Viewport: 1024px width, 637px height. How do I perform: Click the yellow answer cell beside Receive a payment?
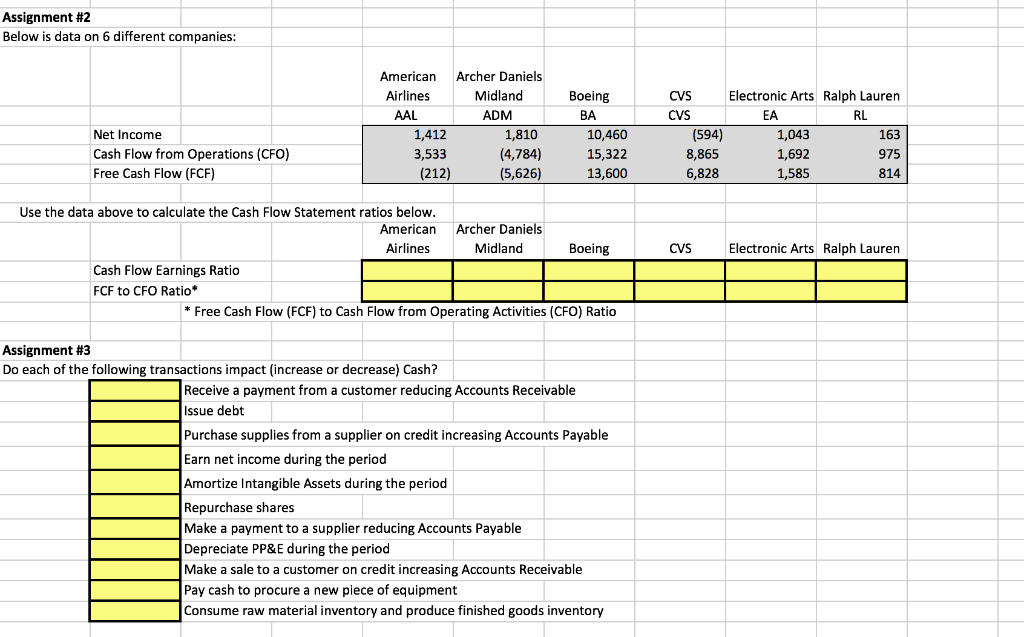click(134, 390)
